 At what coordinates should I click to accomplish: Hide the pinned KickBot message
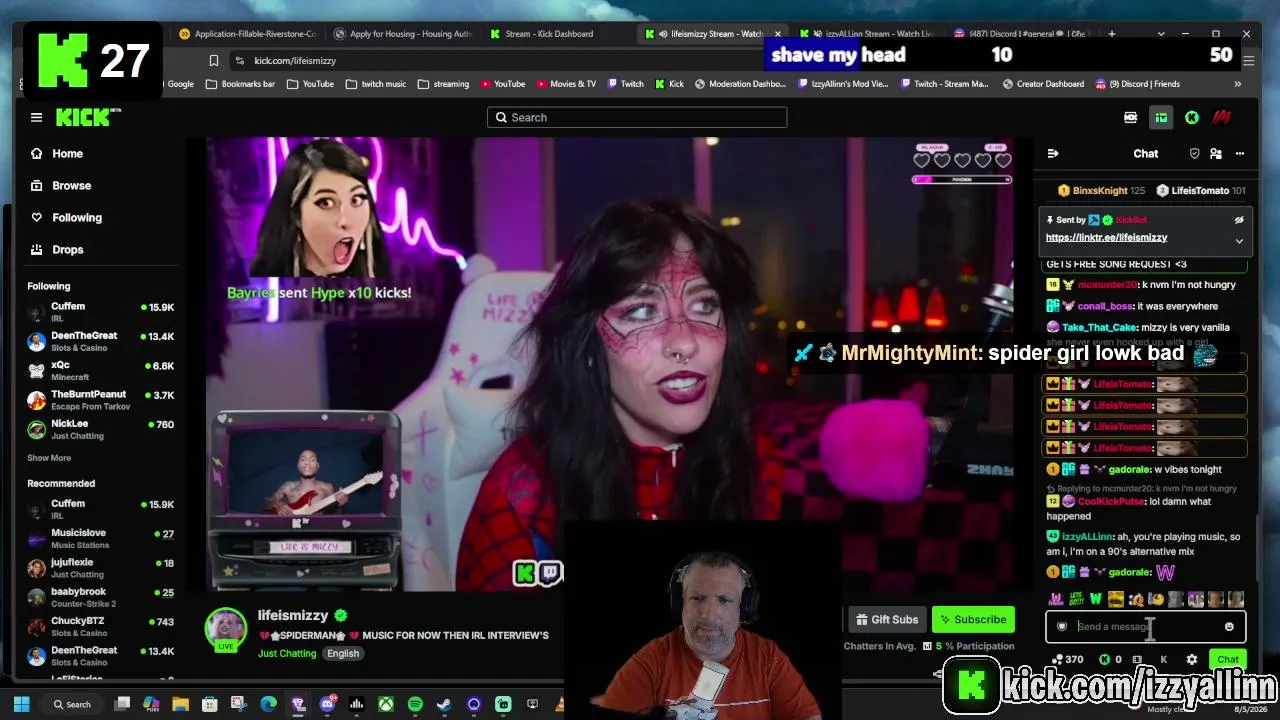(x=1239, y=220)
